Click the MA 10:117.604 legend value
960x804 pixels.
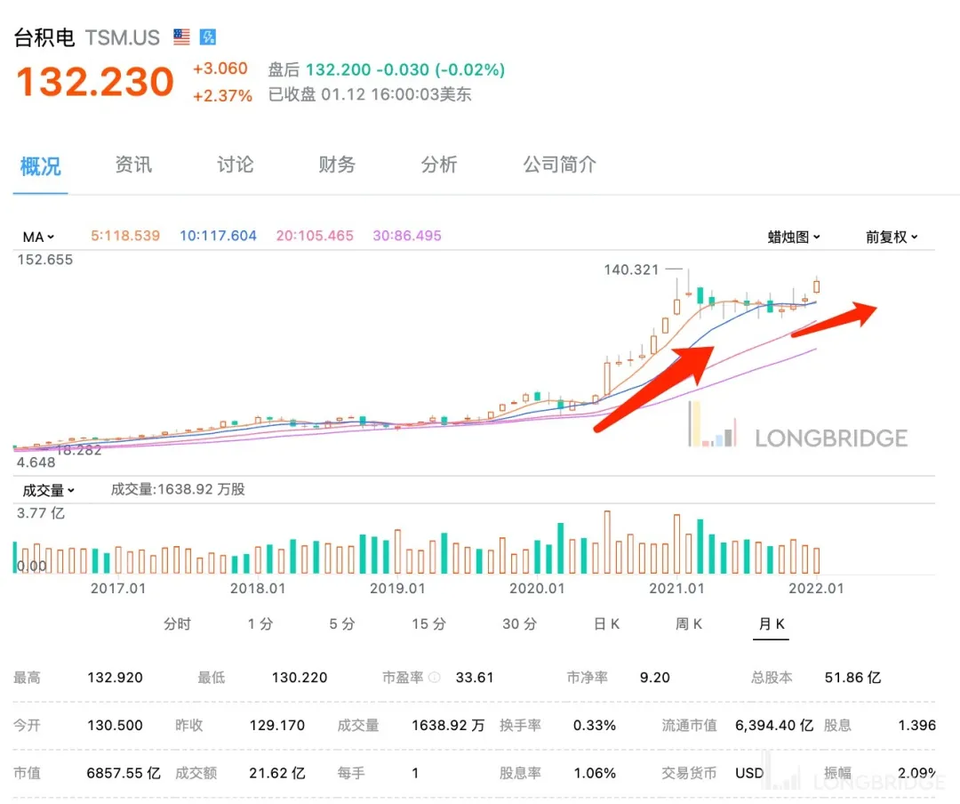[218, 236]
